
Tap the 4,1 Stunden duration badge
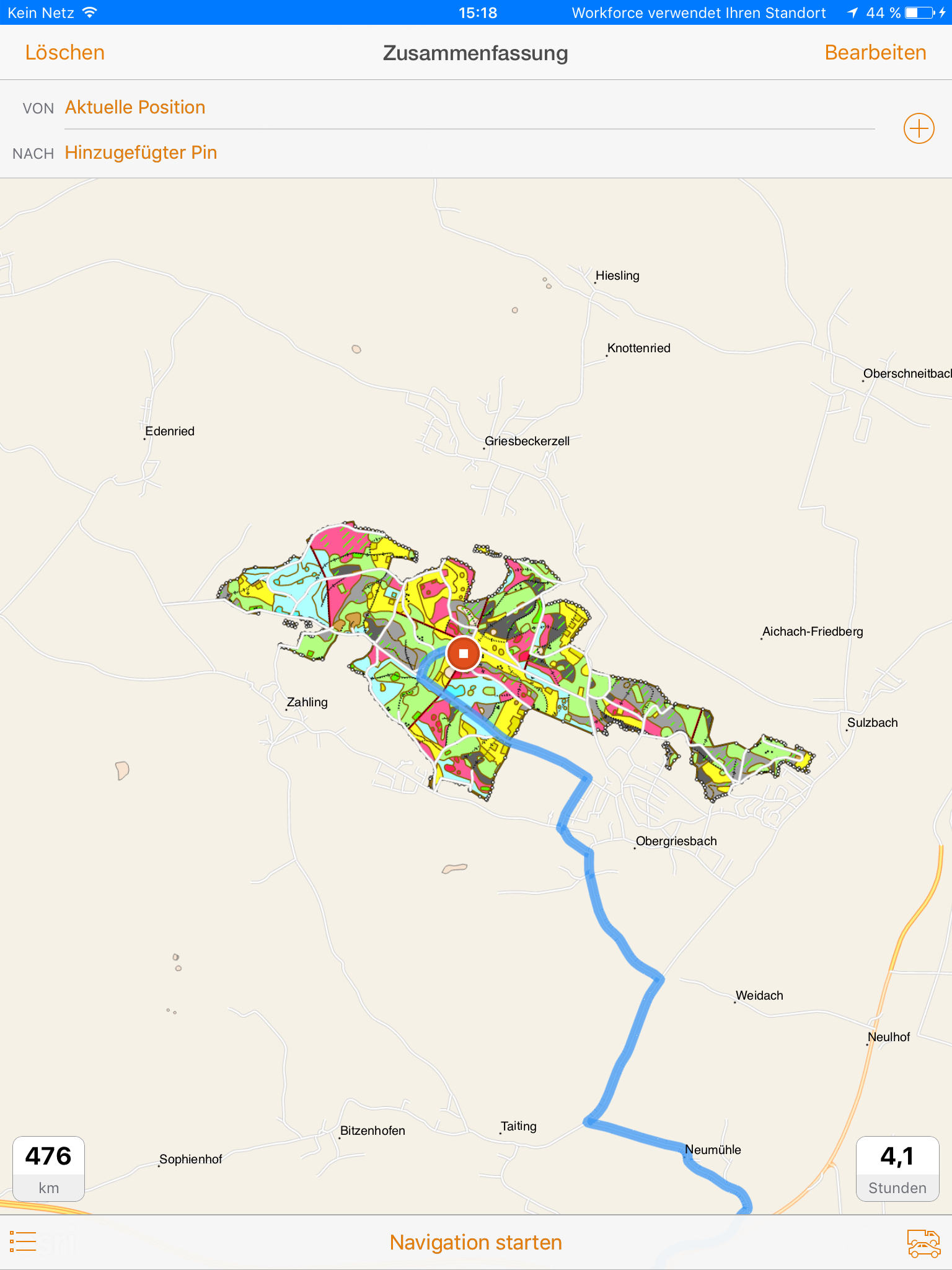click(x=897, y=1169)
